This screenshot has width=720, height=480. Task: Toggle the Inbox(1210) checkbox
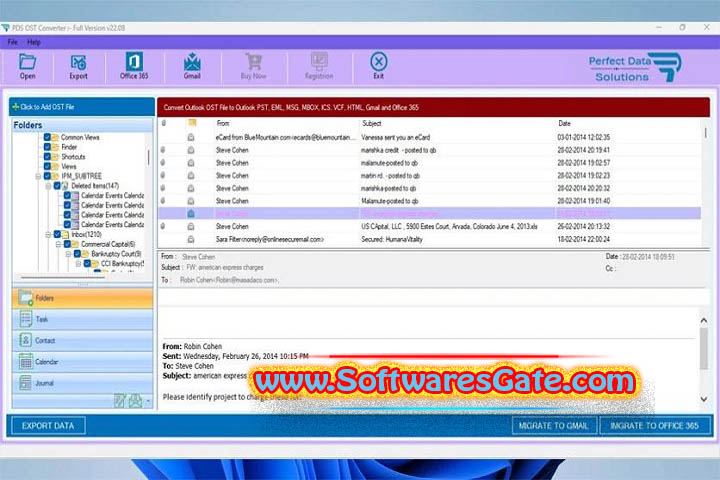tap(57, 234)
